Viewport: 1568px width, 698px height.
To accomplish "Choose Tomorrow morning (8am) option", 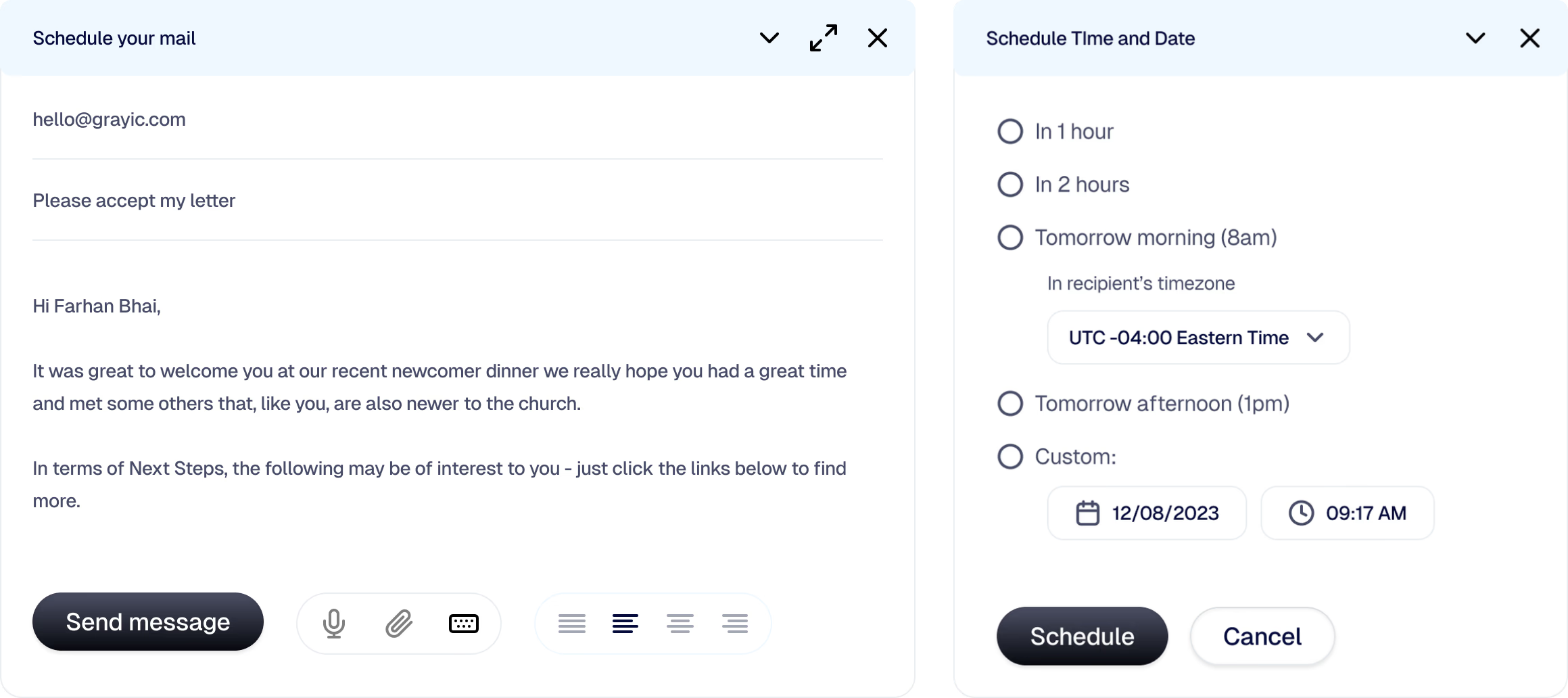I will point(1010,237).
